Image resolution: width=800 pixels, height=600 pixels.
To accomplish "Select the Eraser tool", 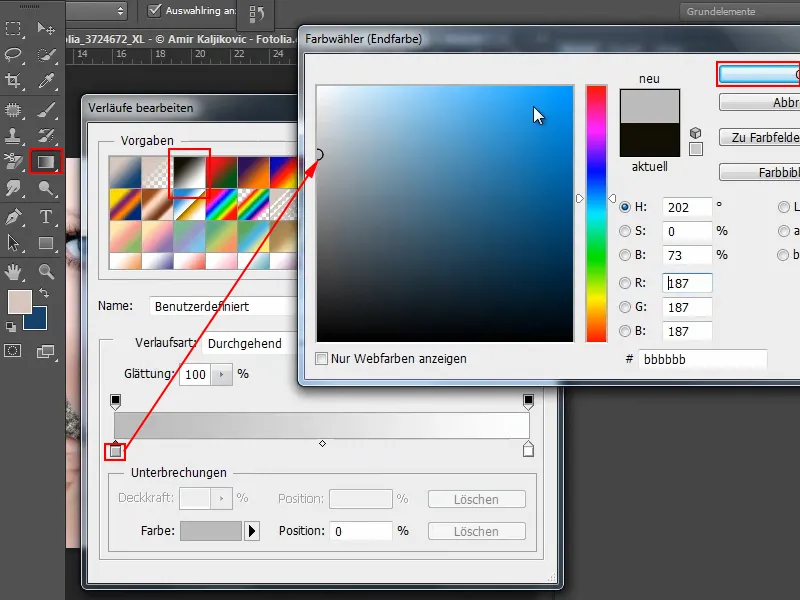I will pos(13,162).
